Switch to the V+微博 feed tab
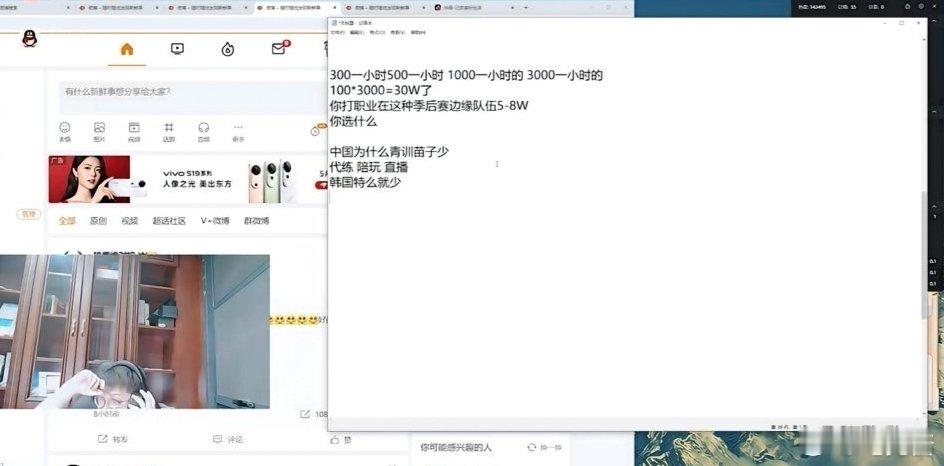The image size is (944, 466). point(215,221)
